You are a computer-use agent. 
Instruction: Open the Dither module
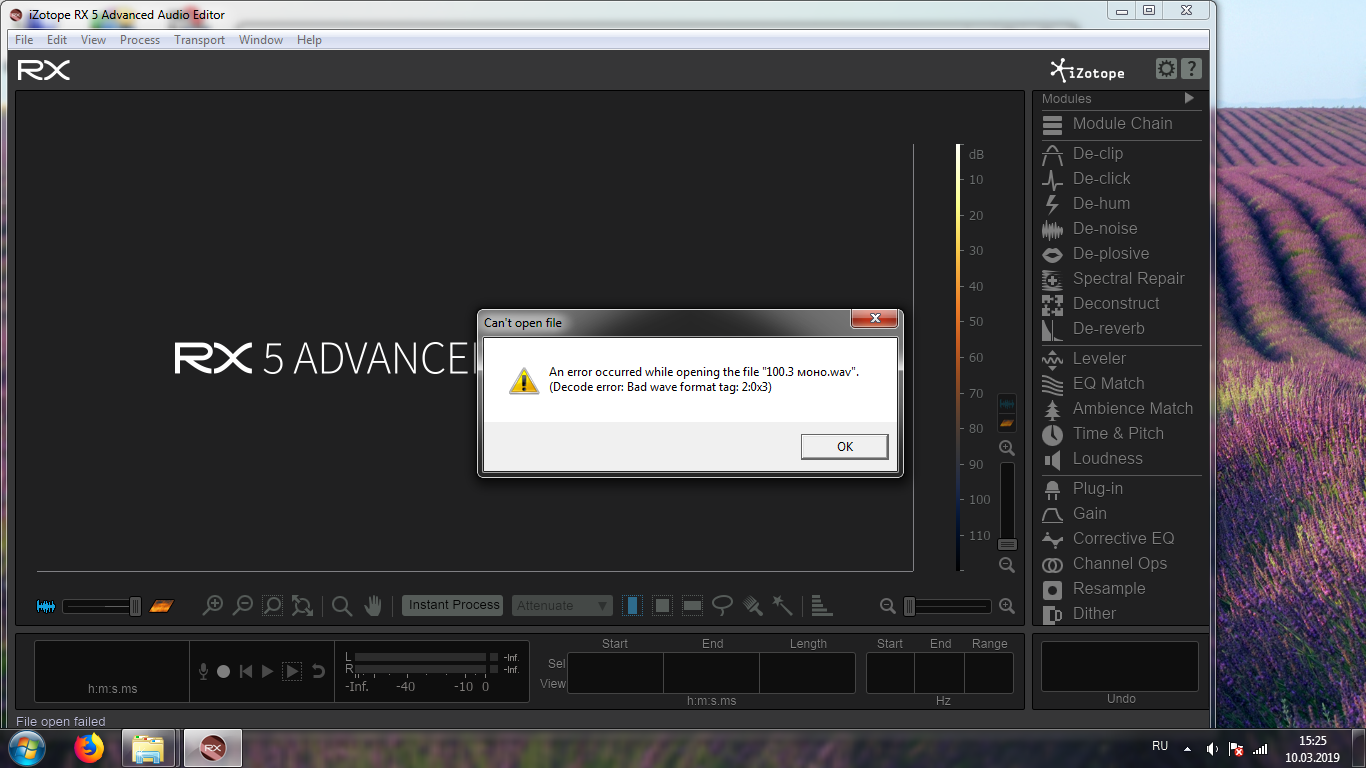tap(1120, 614)
